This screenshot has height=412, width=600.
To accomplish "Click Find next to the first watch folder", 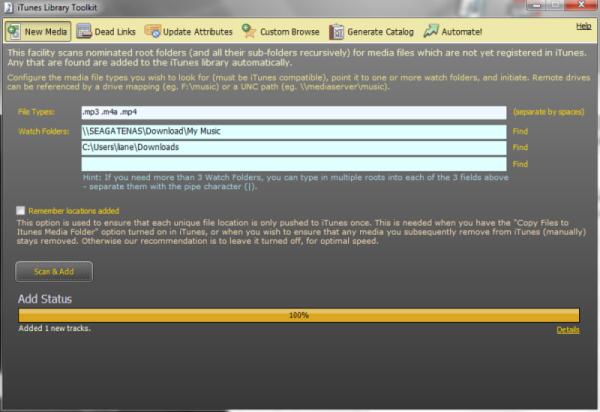I will click(x=520, y=131).
